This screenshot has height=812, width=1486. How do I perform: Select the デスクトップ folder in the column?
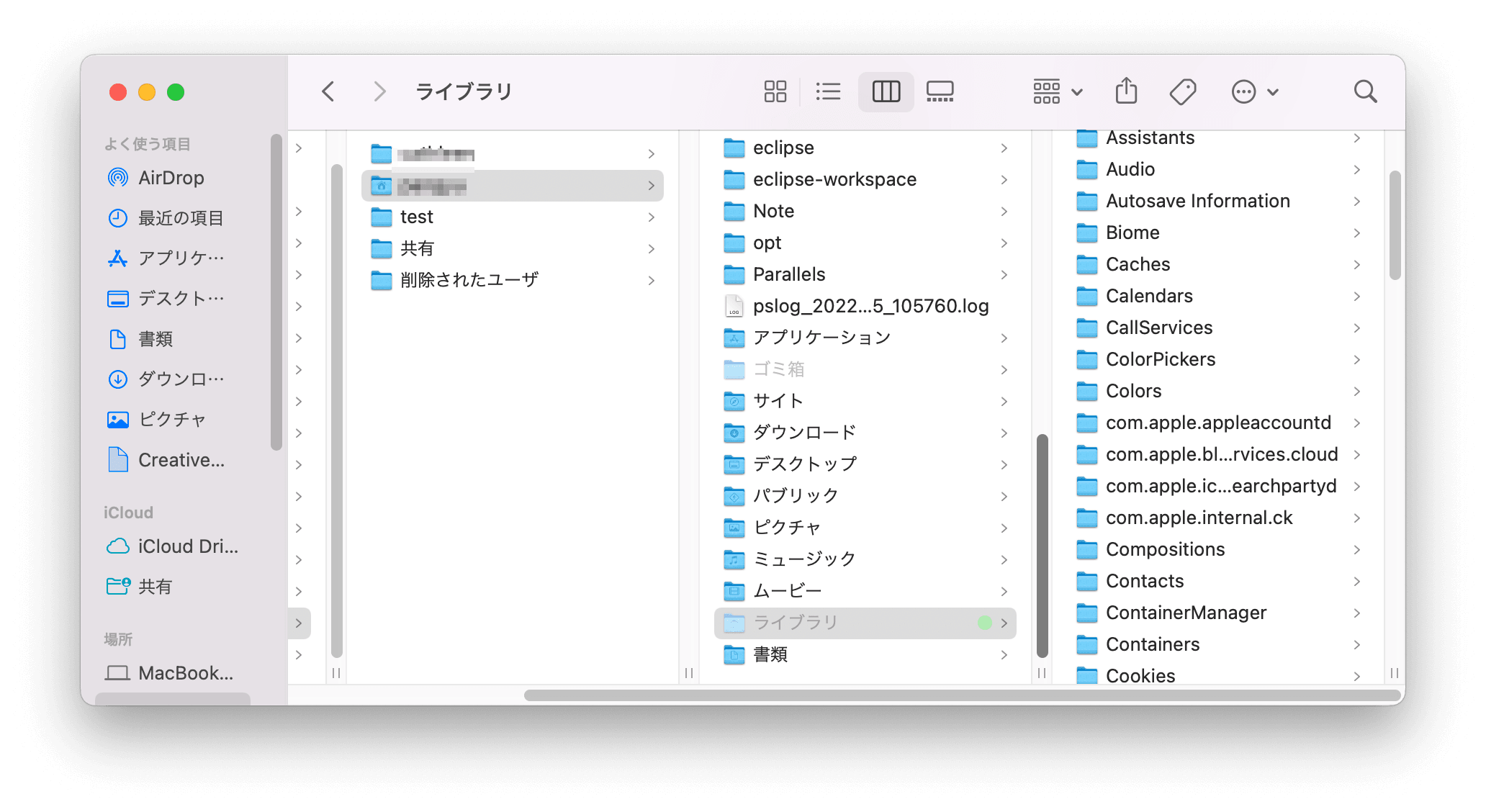pyautogui.click(x=865, y=464)
